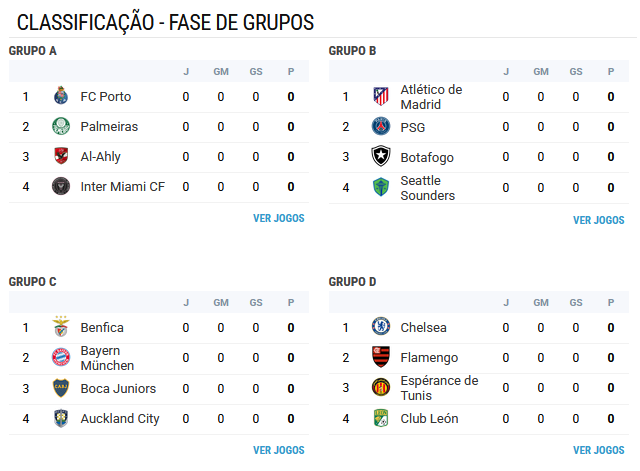Click the Botafogo star crest

(381, 156)
